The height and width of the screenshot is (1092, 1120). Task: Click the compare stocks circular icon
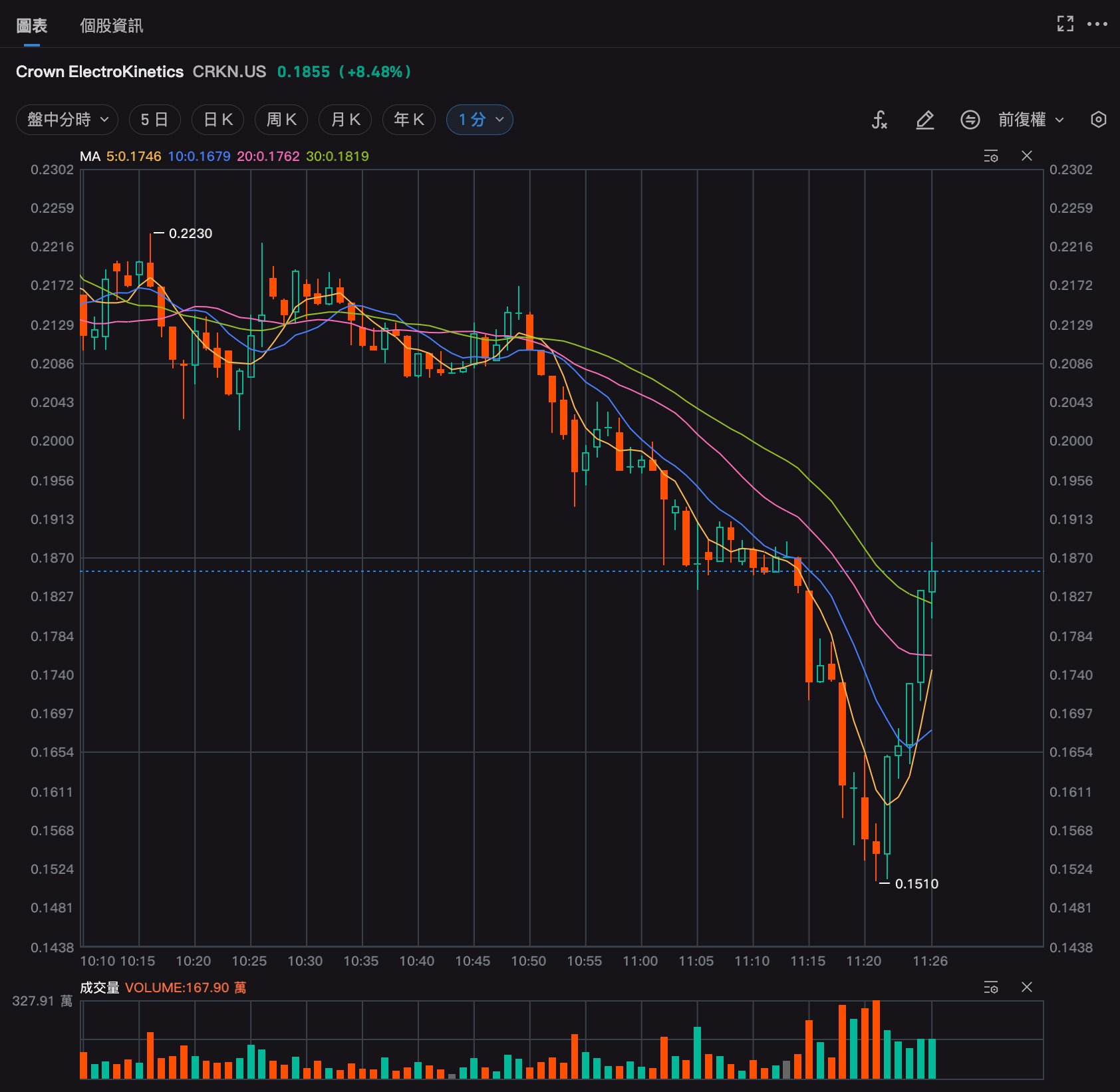[x=970, y=120]
